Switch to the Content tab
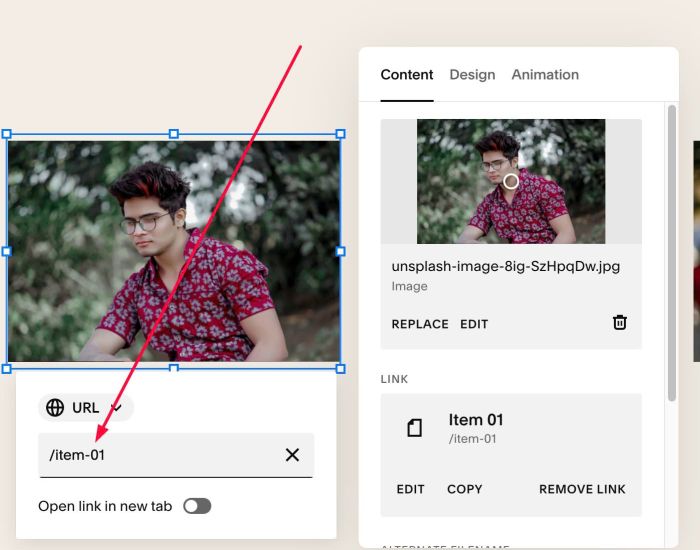Screen dimensions: 700x550 point(407,75)
